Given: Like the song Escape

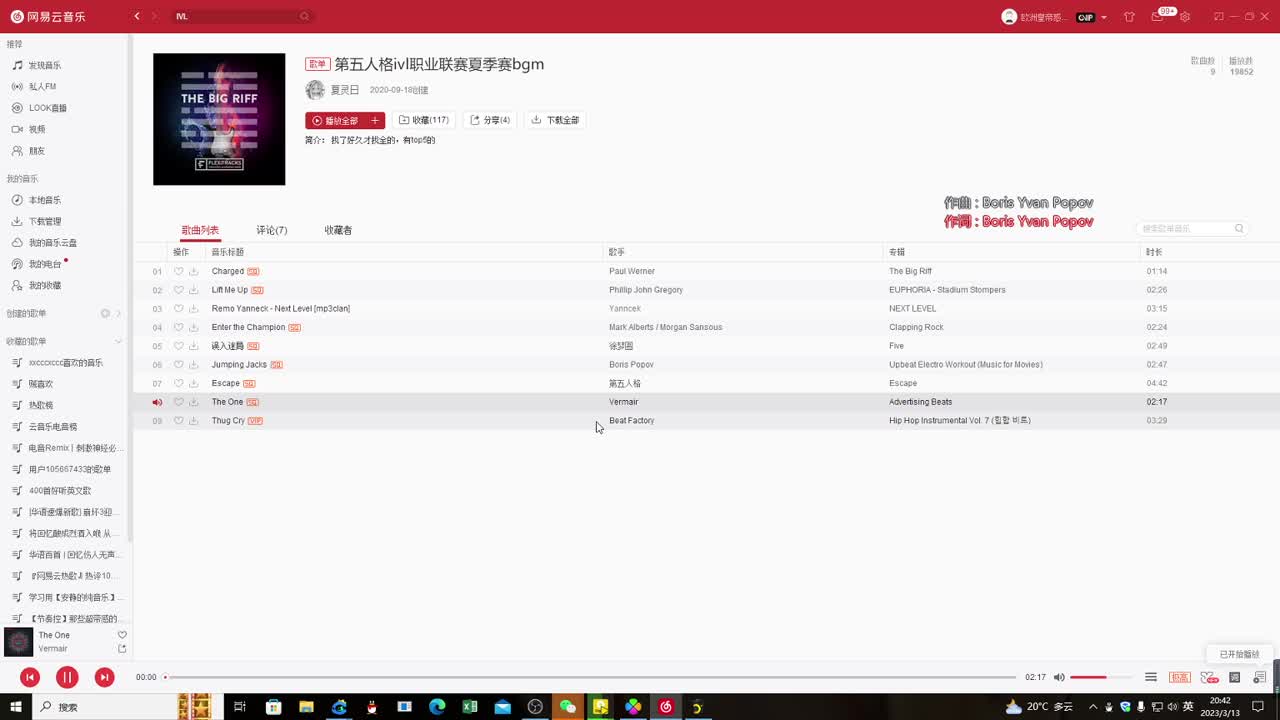Looking at the screenshot, I should pos(179,383).
